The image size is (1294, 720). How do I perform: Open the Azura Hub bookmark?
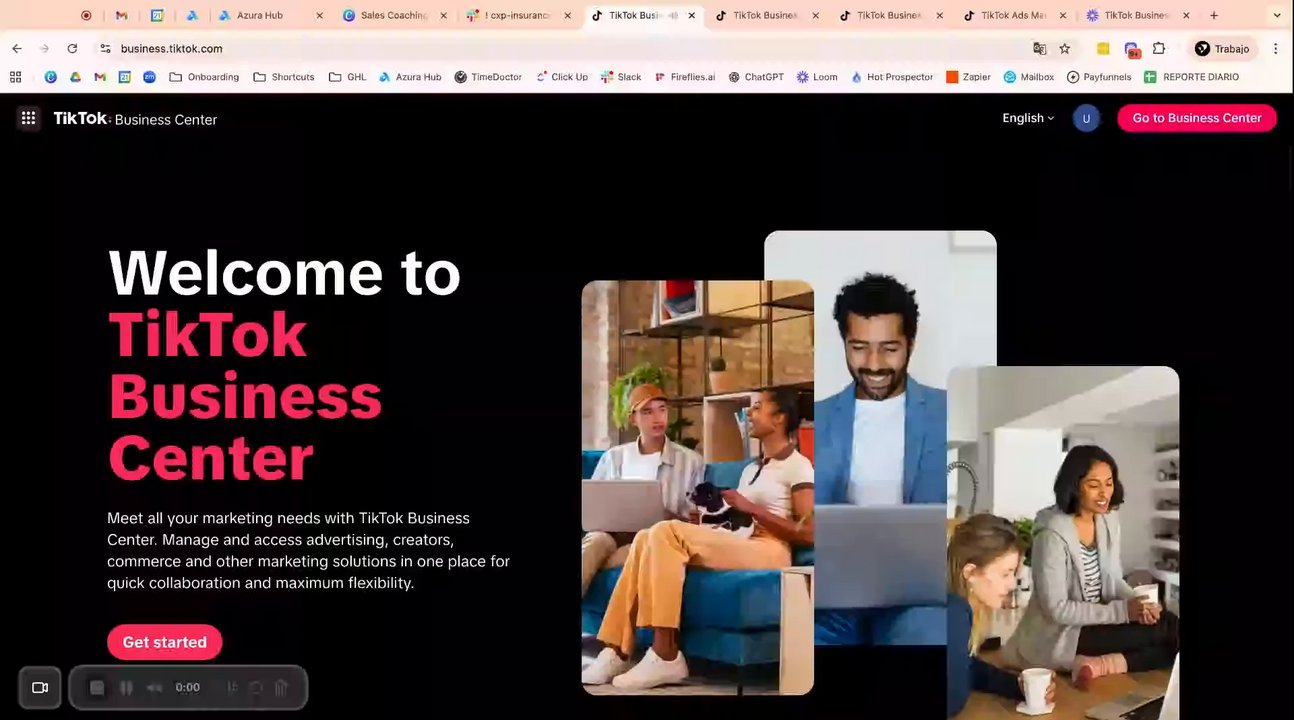[410, 77]
